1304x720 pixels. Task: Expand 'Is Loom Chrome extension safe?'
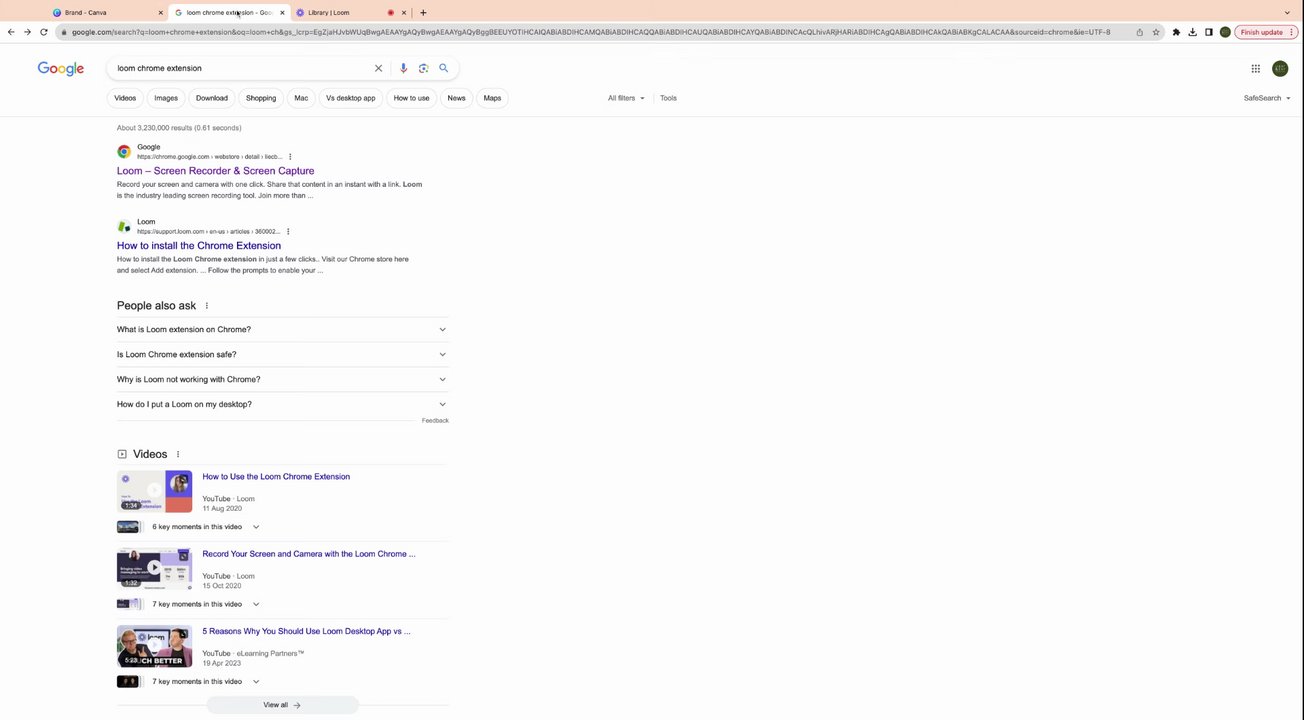[x=282, y=354]
